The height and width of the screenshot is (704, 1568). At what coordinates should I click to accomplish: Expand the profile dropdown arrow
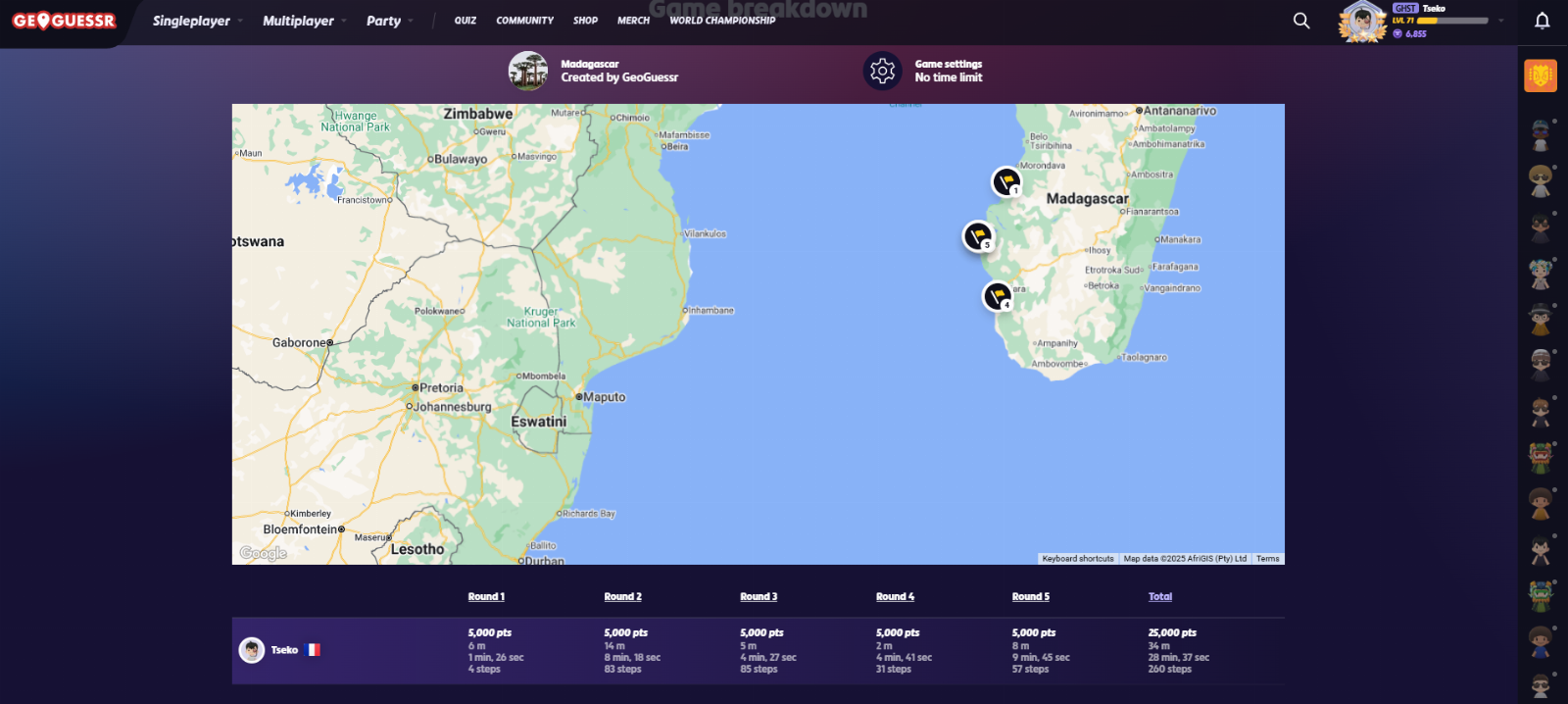[x=1500, y=21]
